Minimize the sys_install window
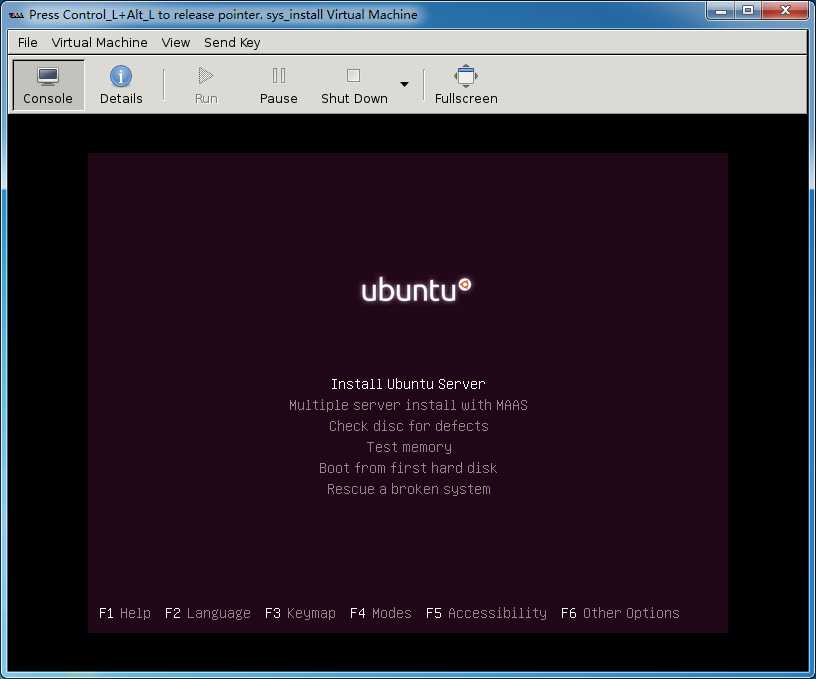Image resolution: width=816 pixels, height=679 pixels. click(721, 10)
